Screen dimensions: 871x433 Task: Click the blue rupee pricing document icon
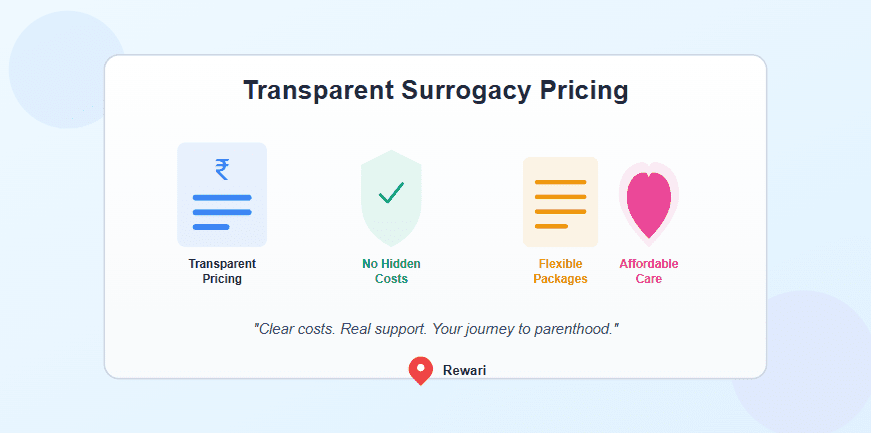[222, 195]
